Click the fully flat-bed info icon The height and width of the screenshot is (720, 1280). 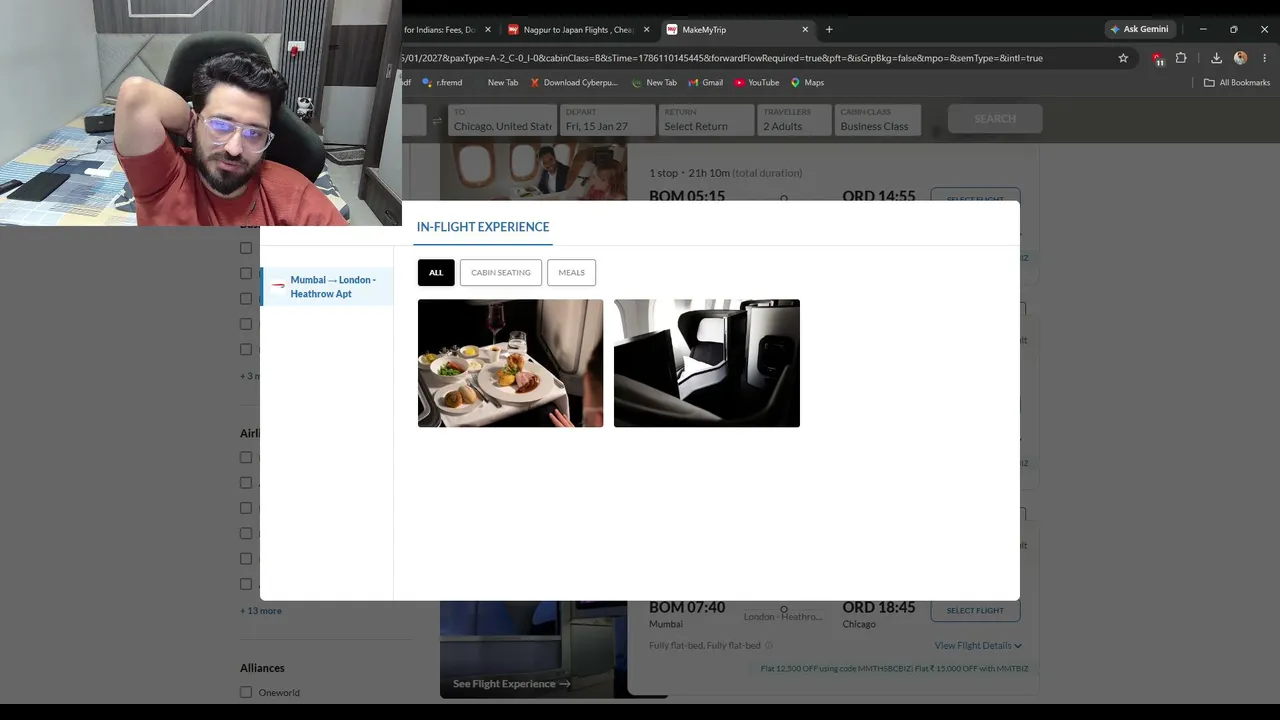(x=769, y=646)
